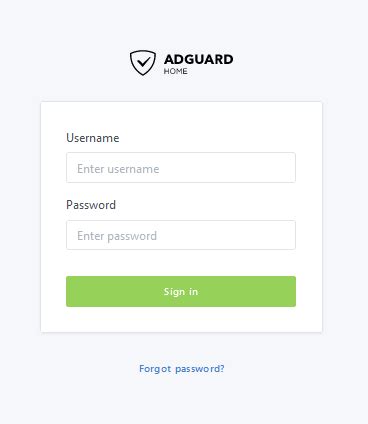Submit the login form with Sign in
This screenshot has height=424, width=368.
[x=181, y=291]
